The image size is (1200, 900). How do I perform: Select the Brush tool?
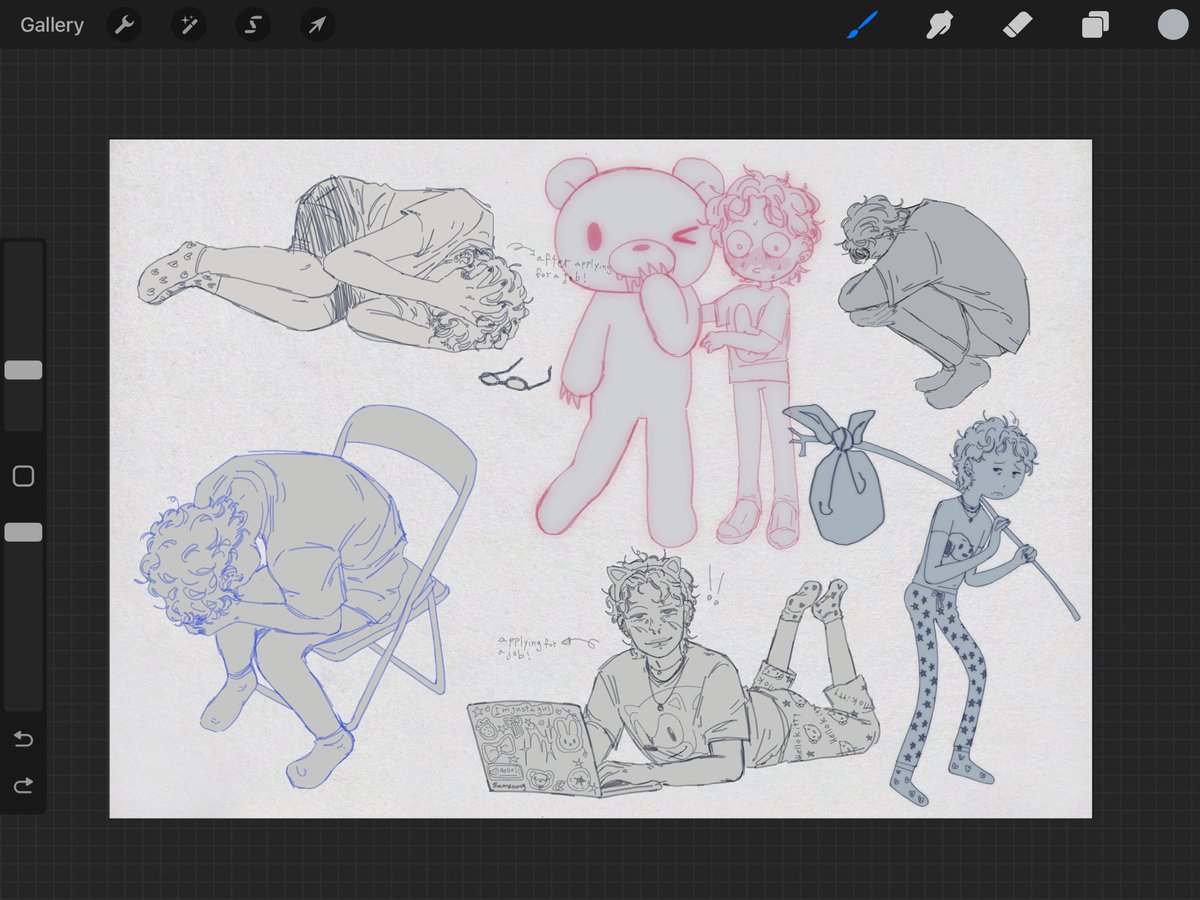[x=861, y=25]
